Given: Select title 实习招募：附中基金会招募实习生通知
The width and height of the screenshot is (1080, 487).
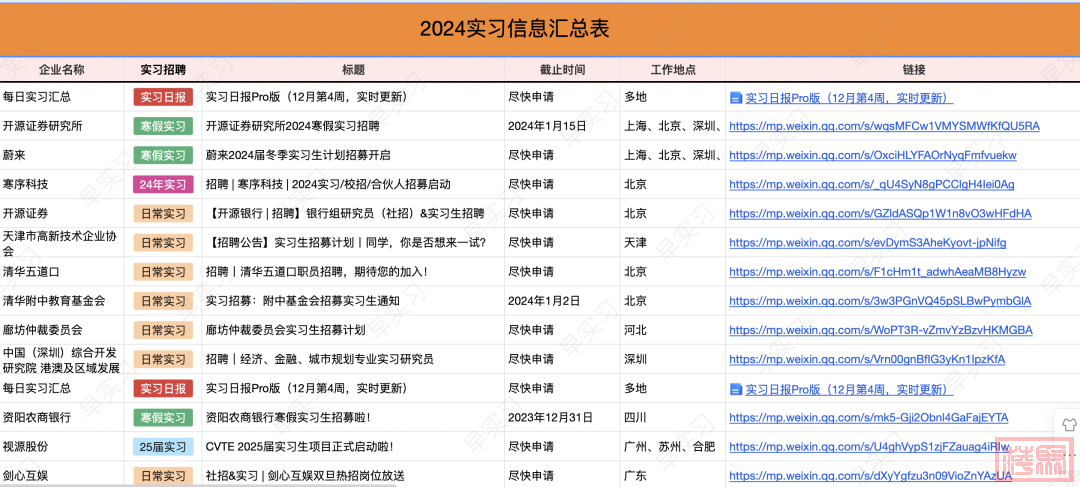Looking at the screenshot, I should (x=302, y=301).
